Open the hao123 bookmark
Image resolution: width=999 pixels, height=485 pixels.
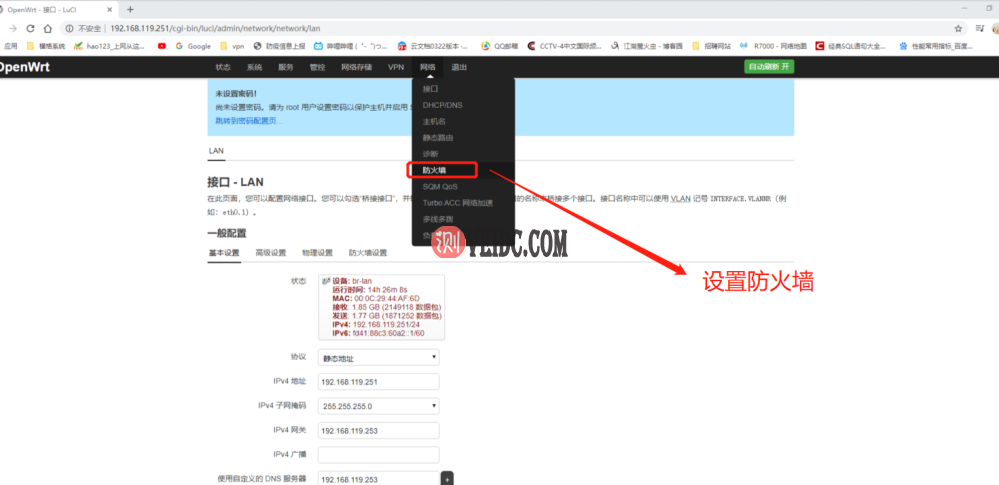(109, 46)
